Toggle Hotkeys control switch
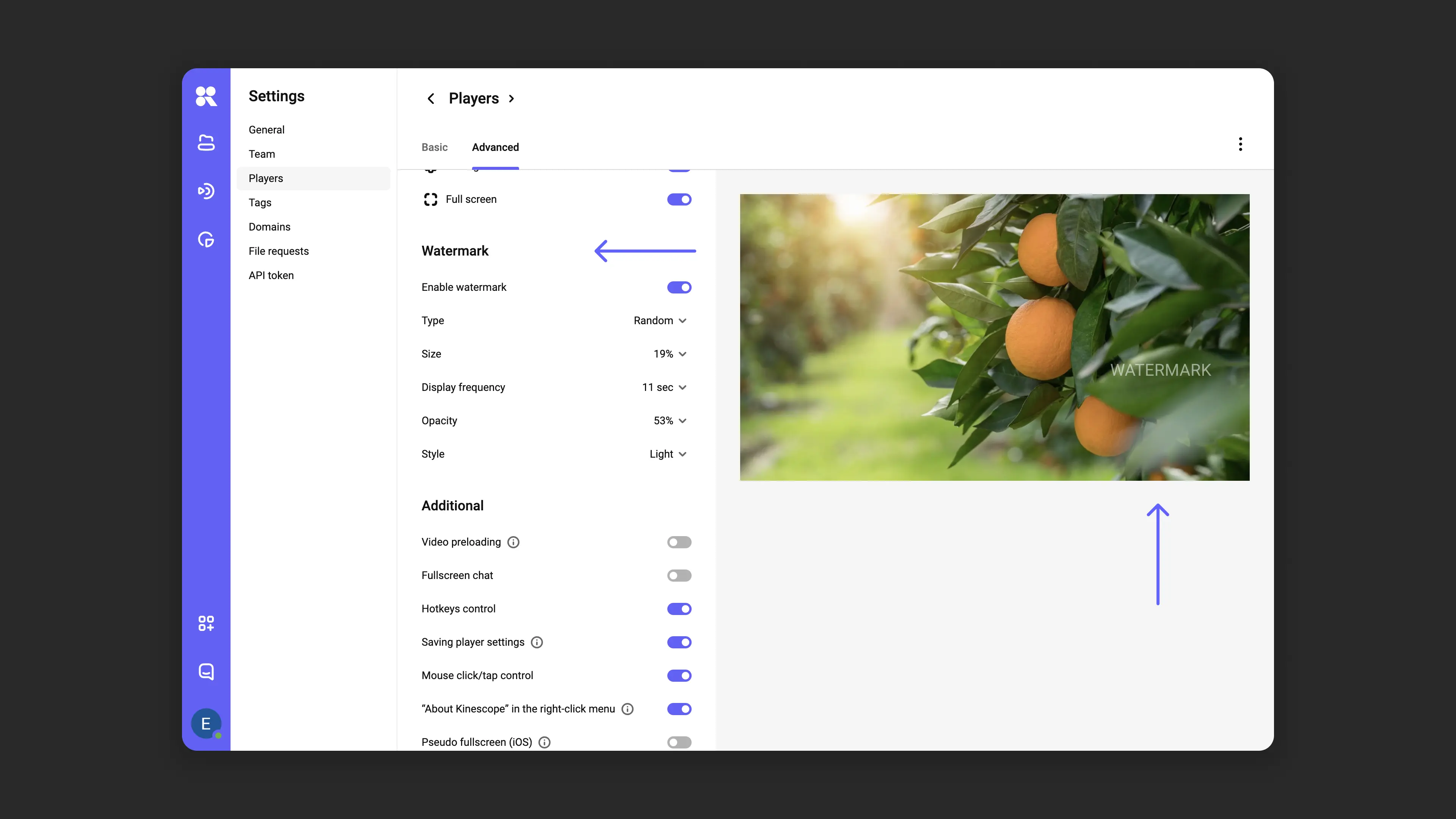This screenshot has width=1456, height=819. pos(679,609)
